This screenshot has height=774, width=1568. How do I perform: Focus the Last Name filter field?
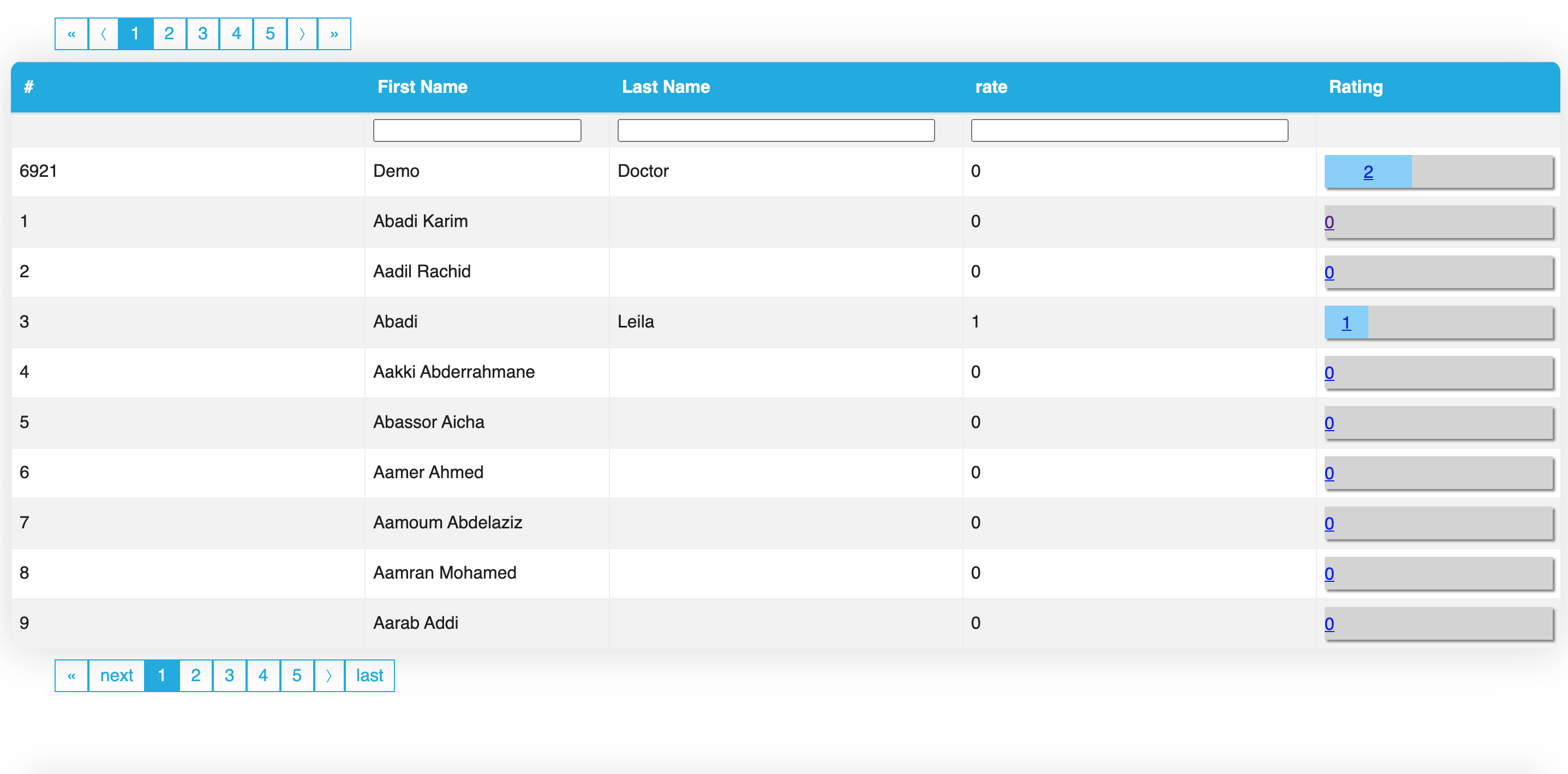(x=775, y=130)
